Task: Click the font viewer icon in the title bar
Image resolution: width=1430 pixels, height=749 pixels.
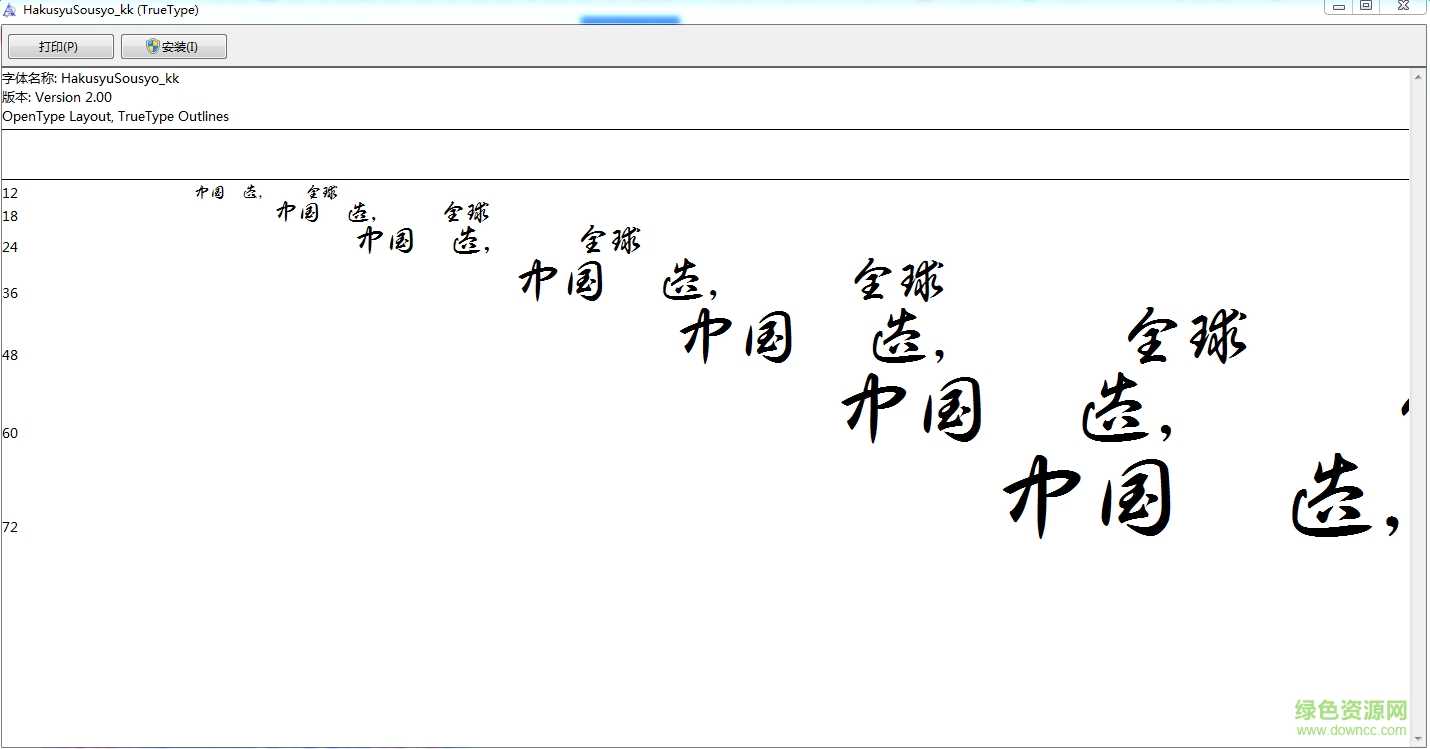Action: click(9, 9)
